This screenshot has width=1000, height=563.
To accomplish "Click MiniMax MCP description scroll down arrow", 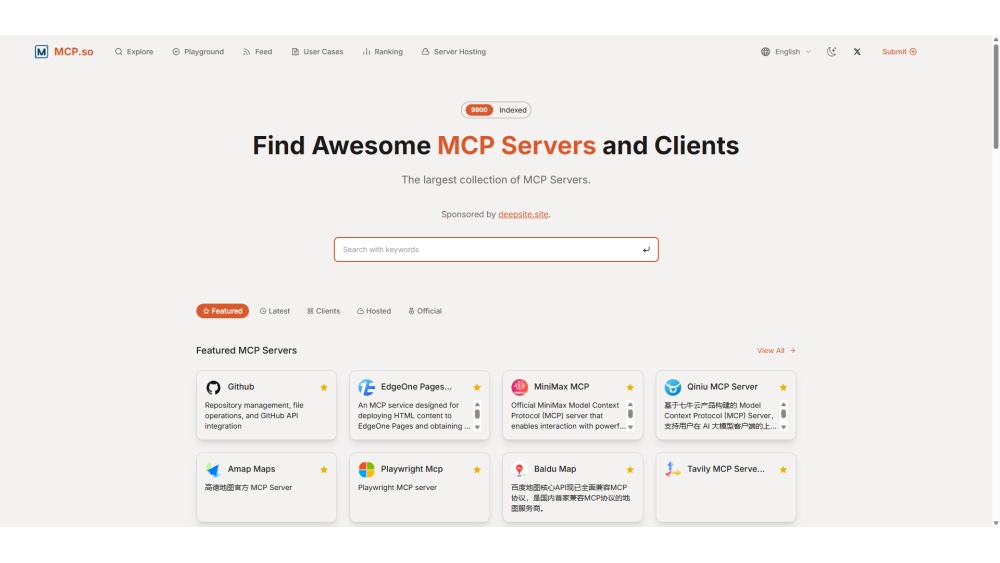I will point(630,427).
